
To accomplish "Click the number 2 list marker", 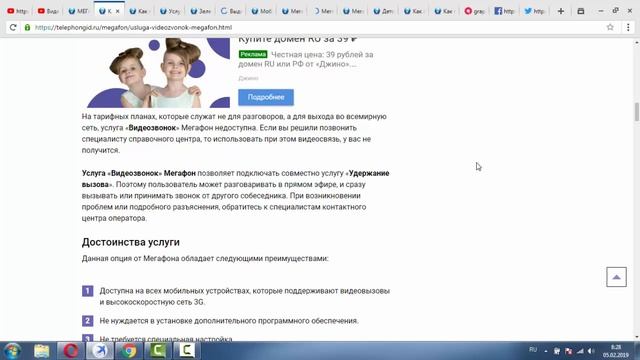I will tap(87, 321).
